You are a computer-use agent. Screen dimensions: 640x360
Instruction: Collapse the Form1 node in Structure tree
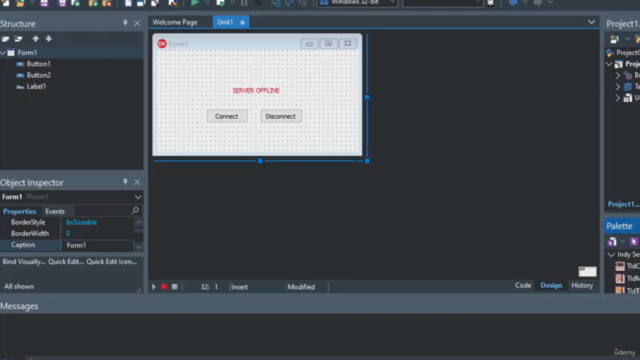tap(3, 53)
